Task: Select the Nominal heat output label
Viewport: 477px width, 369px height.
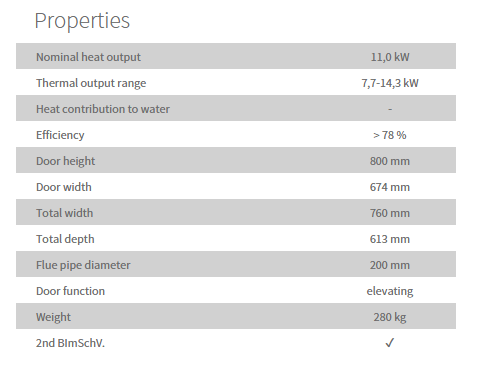Action: 88,57
